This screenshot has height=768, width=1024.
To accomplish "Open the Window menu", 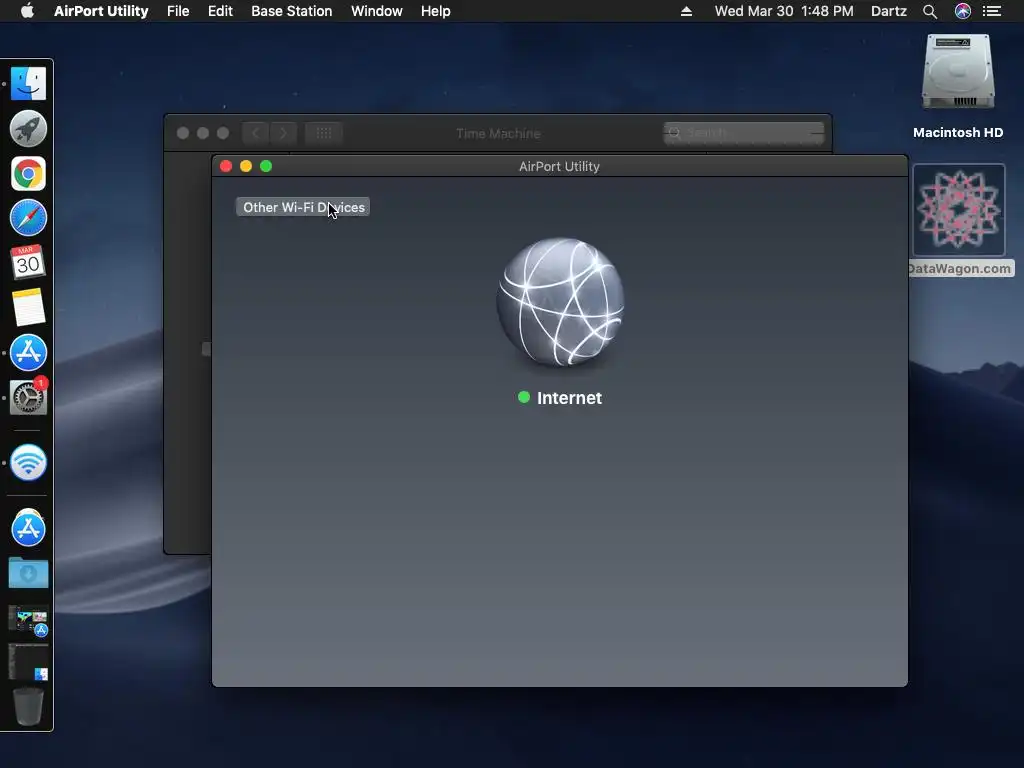I will pos(377,11).
